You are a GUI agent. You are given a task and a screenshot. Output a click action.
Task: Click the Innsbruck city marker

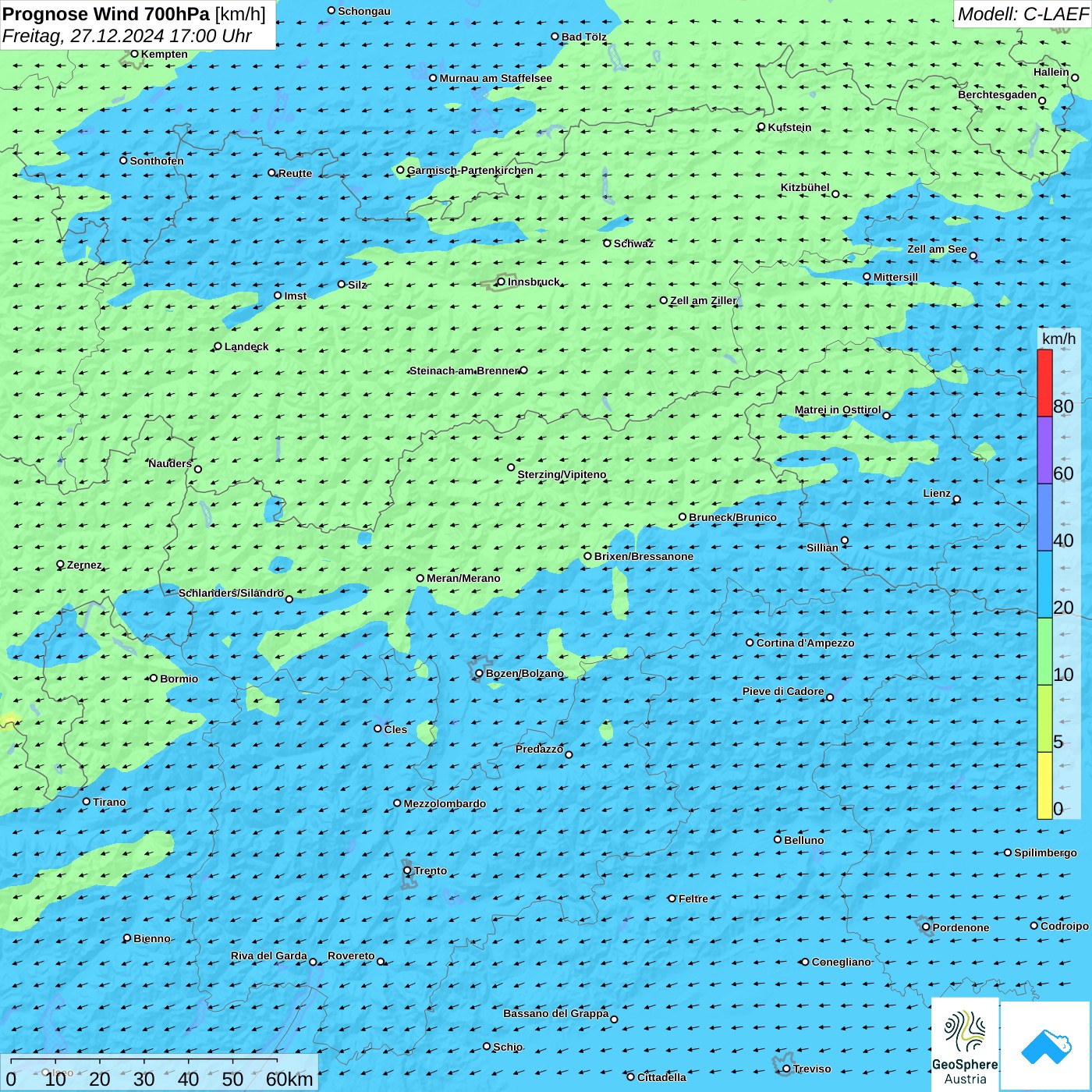click(501, 282)
